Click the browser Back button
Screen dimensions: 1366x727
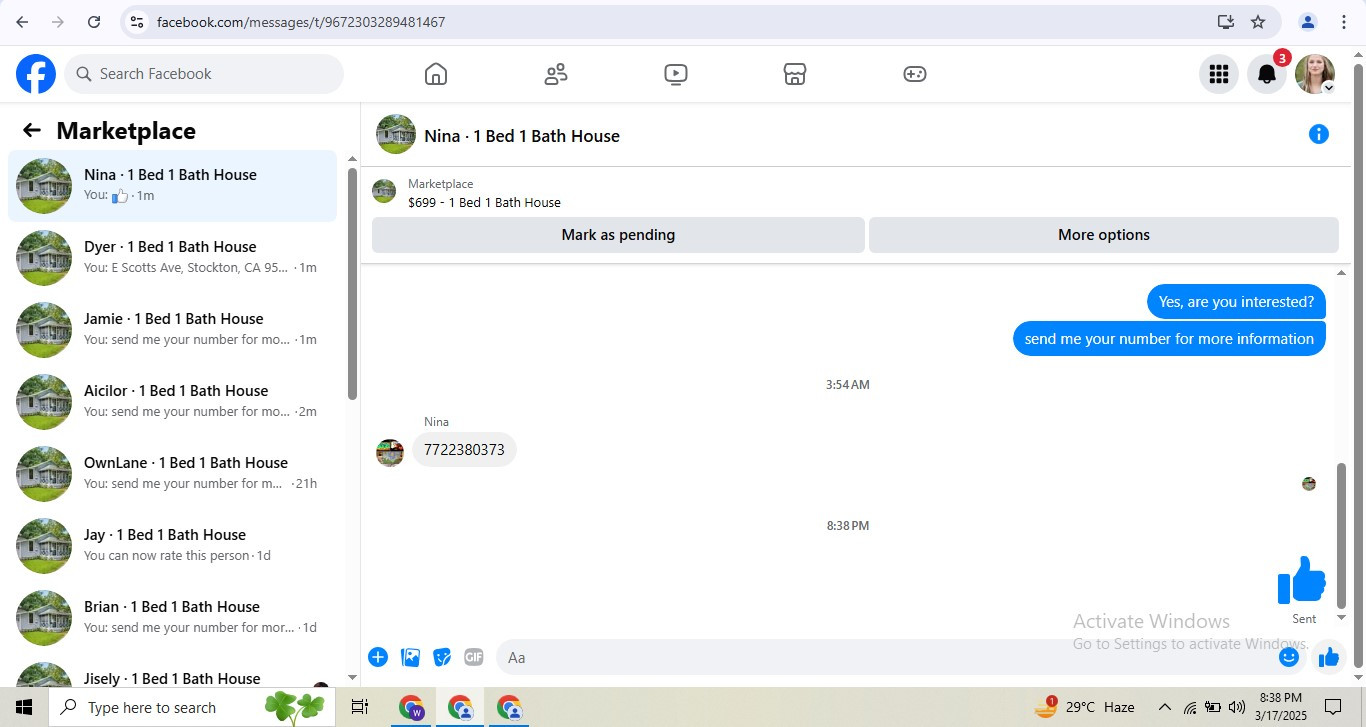[x=22, y=22]
